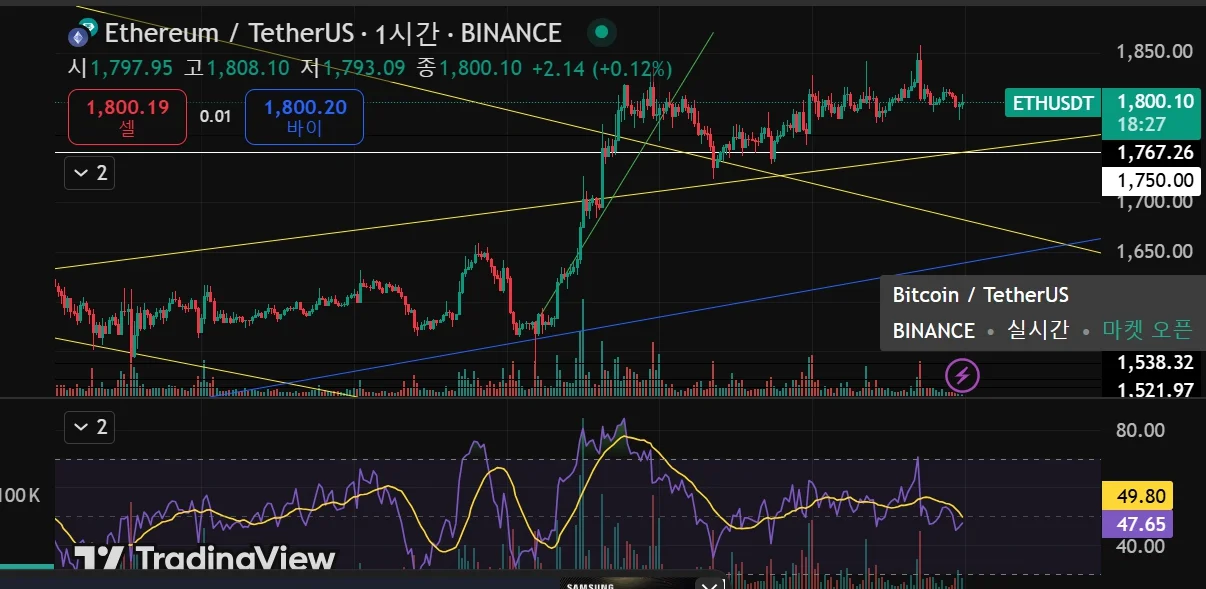Click the Ethereum coin logo icon

(x=79, y=35)
